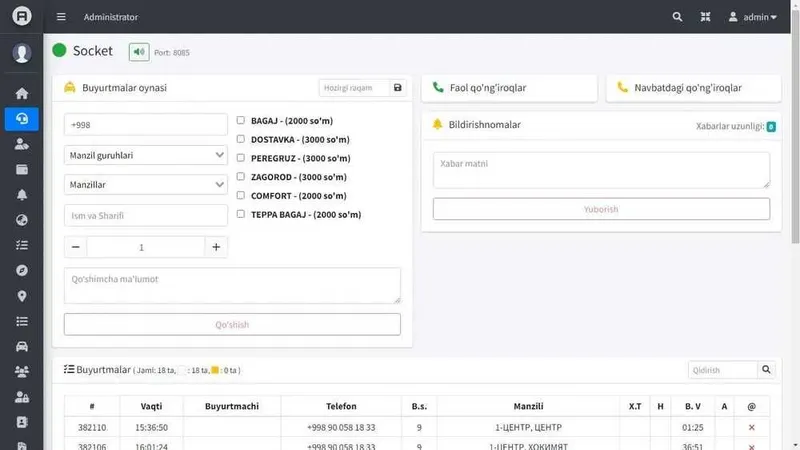This screenshot has width=800, height=450.
Task: Check the TEPPA BAGAJ option
Action: [x=240, y=214]
